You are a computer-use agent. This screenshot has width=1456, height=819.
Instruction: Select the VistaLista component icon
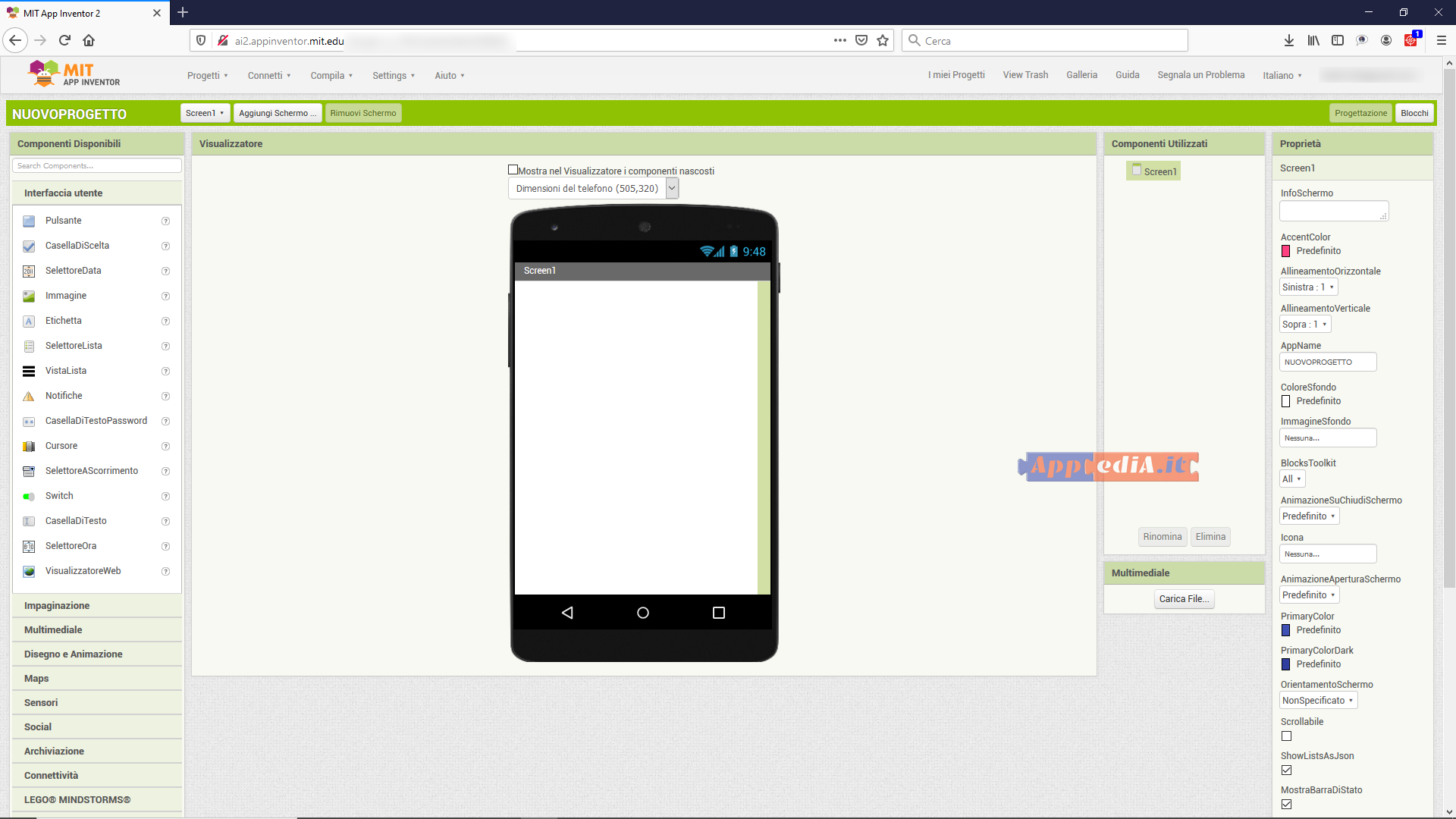point(29,372)
